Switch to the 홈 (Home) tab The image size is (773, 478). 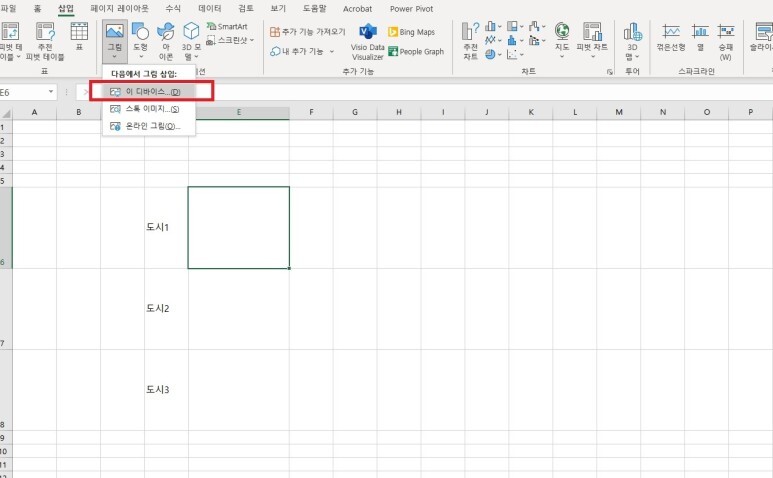37,8
